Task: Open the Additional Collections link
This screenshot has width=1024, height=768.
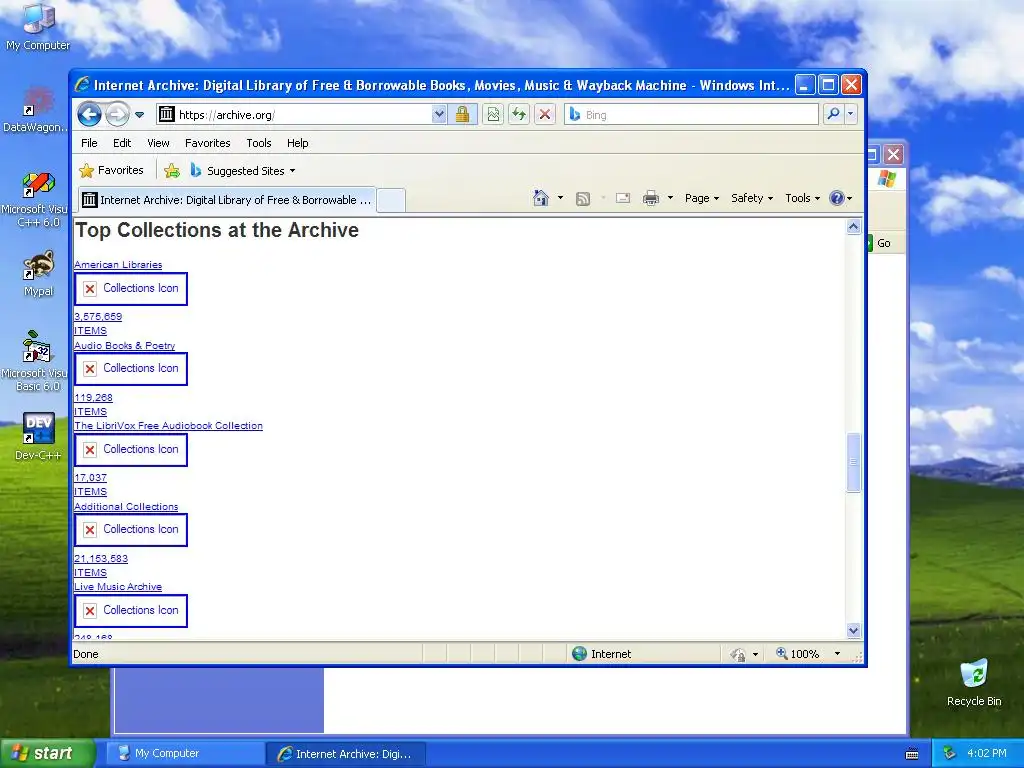Action: click(x=126, y=507)
